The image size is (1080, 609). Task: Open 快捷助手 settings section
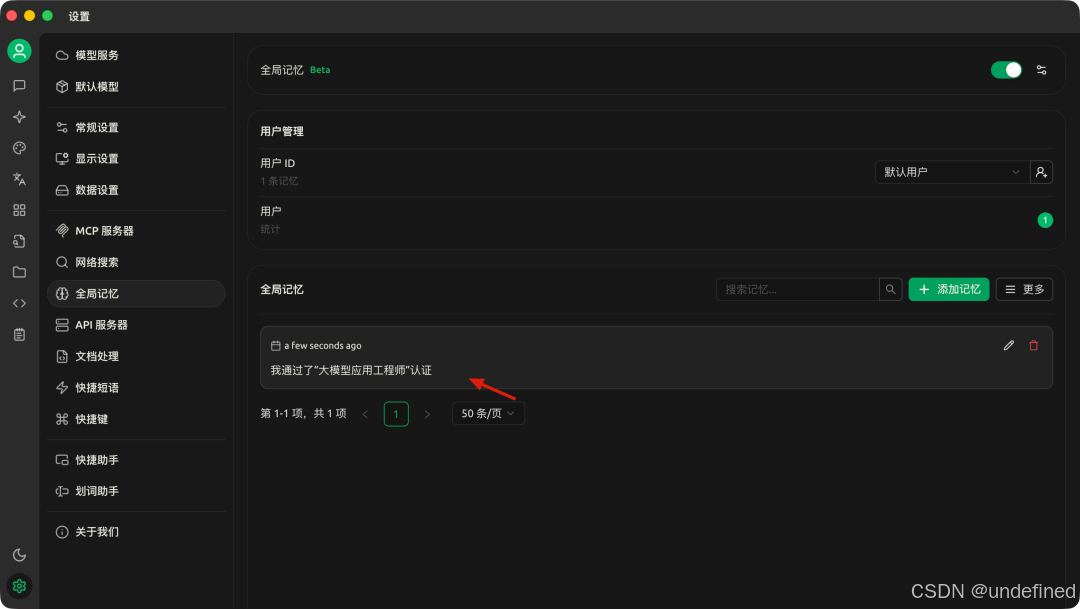(x=136, y=460)
